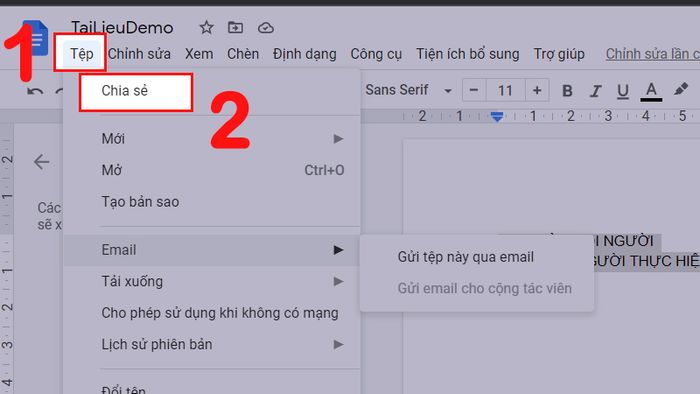
Task: Click the Google Docs home icon
Action: coord(37,38)
